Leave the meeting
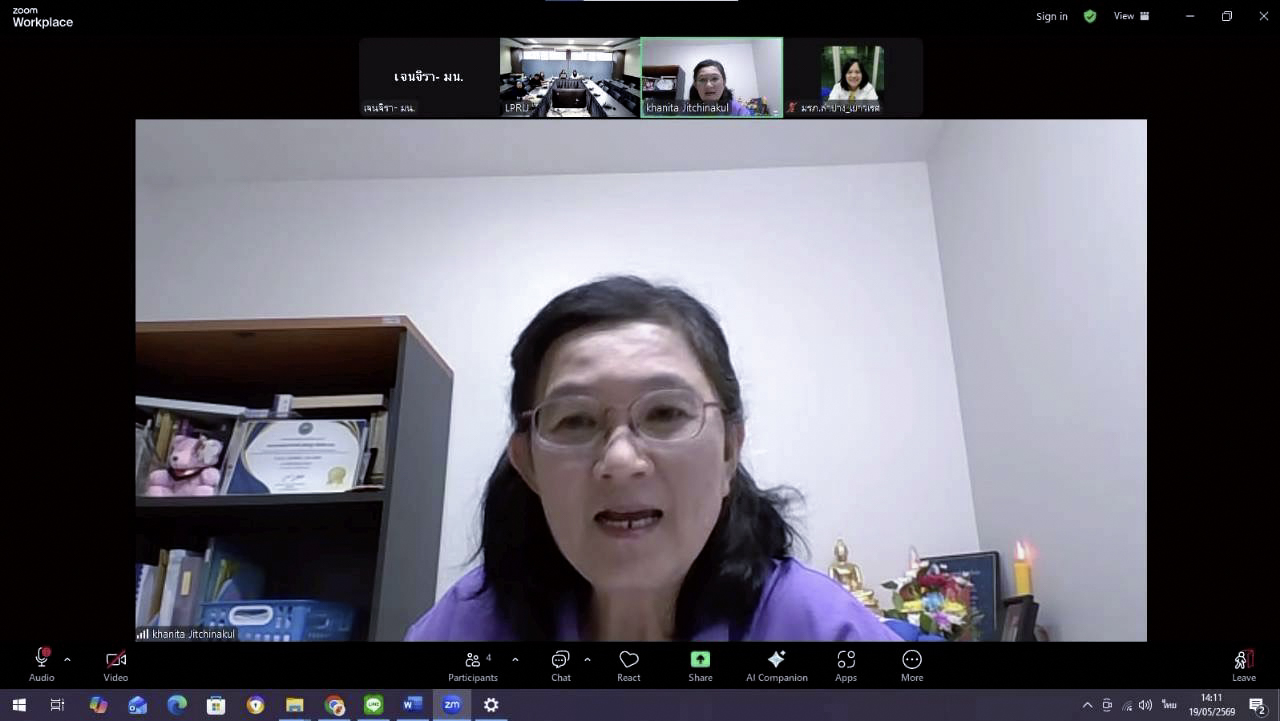This screenshot has width=1280, height=721. coord(1244,665)
